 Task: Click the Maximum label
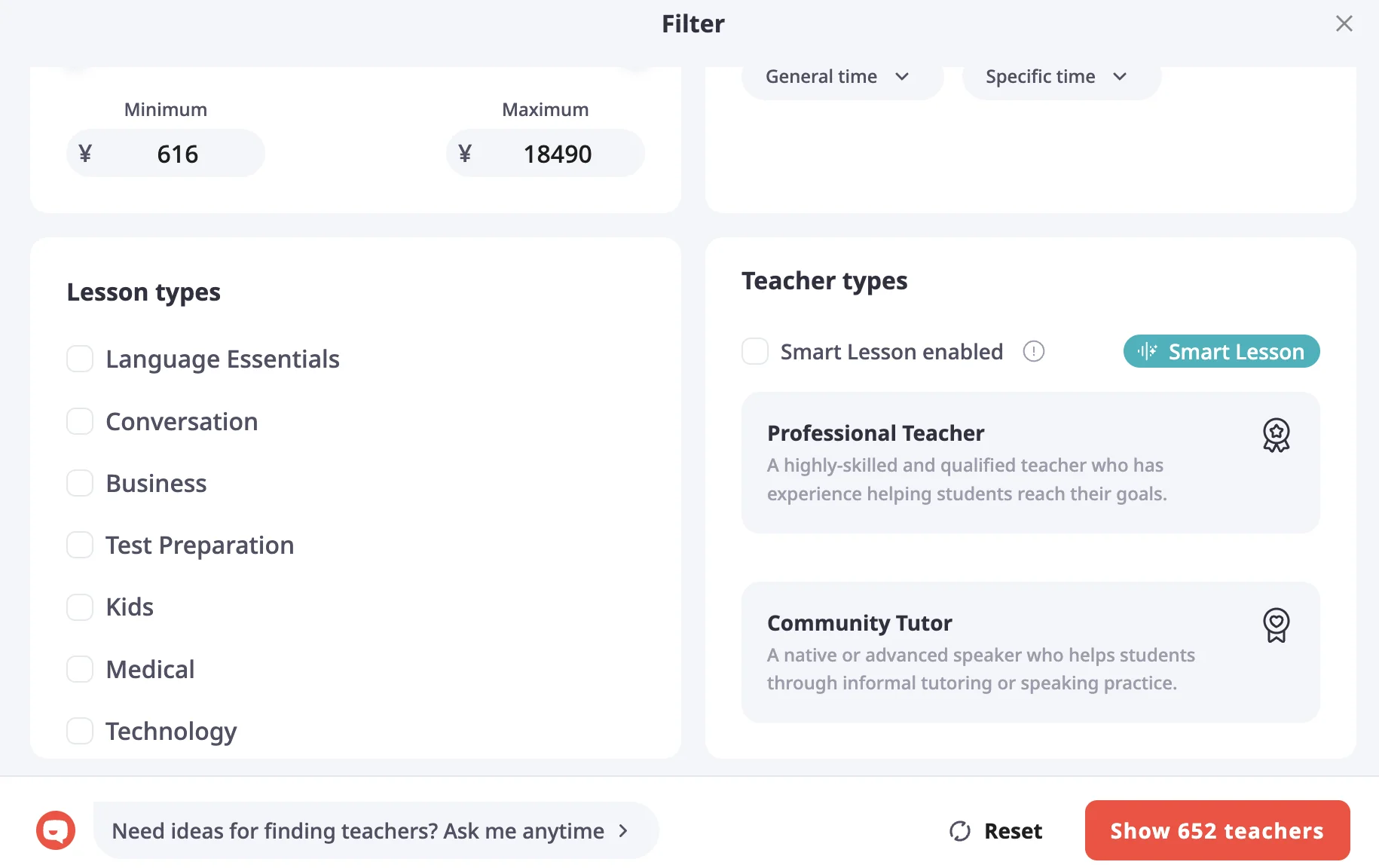pyautogui.click(x=546, y=109)
